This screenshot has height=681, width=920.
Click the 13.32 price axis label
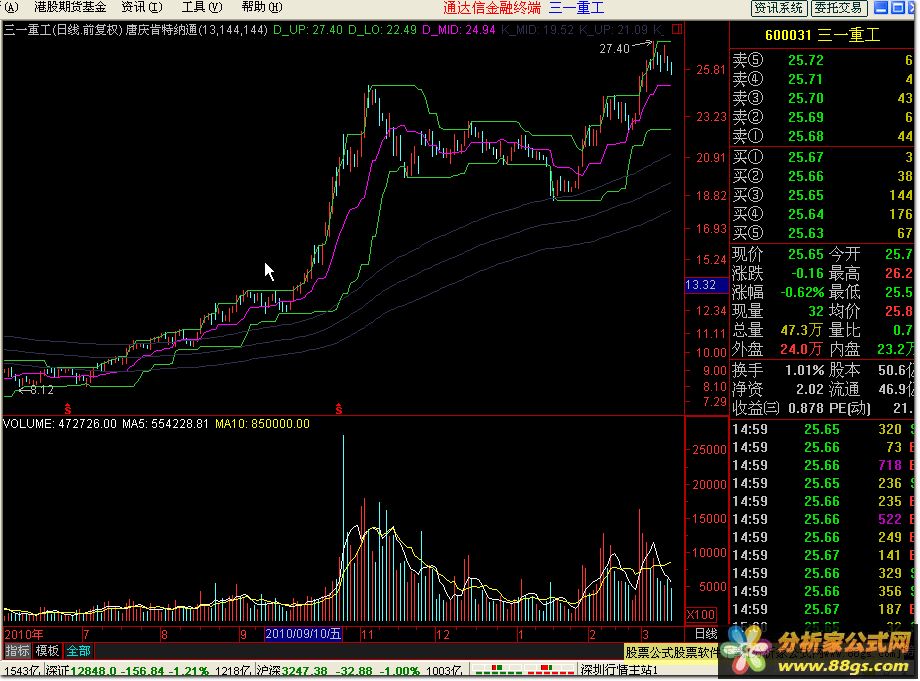click(706, 285)
